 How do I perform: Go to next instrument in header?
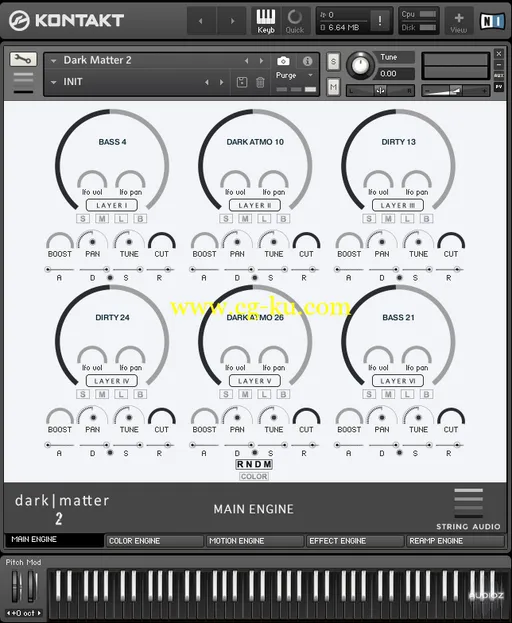pyautogui.click(x=261, y=61)
